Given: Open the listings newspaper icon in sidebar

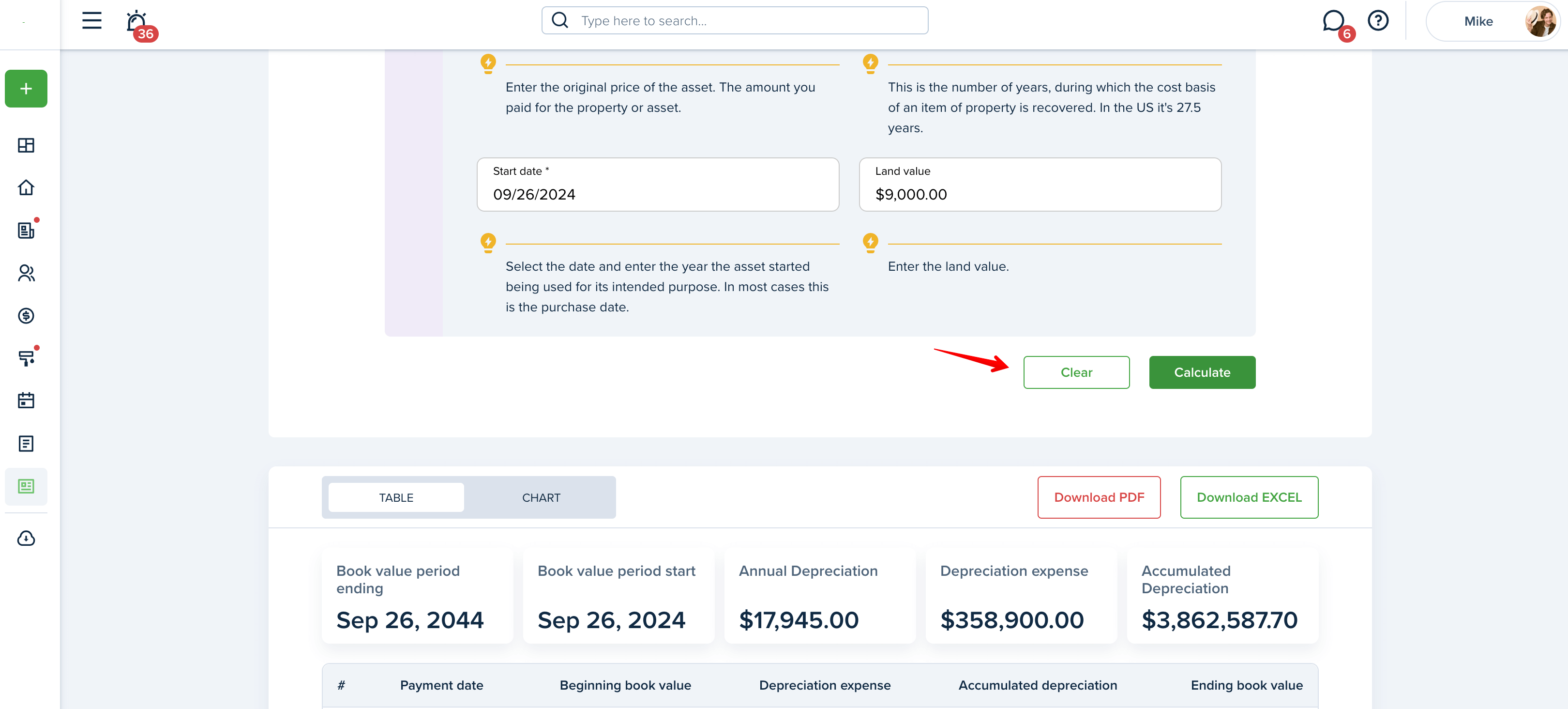Looking at the screenshot, I should (x=26, y=230).
